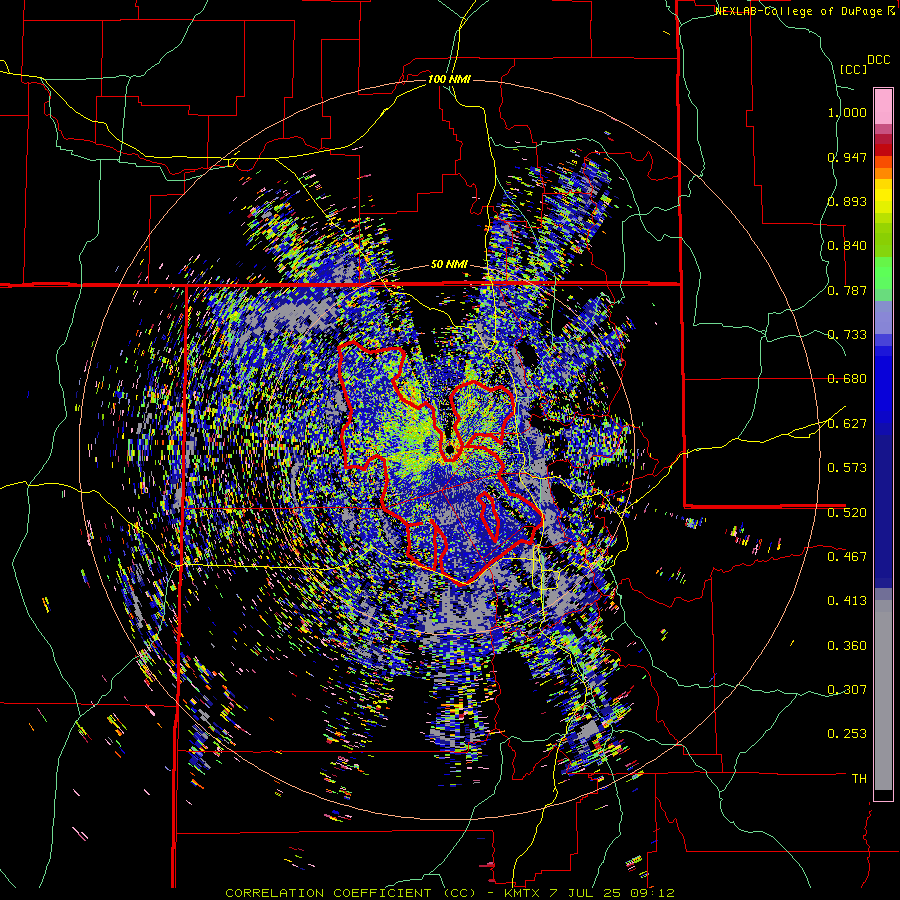This screenshot has height=900, width=900.
Task: Click the KMTX station identifier
Action: tap(524, 893)
